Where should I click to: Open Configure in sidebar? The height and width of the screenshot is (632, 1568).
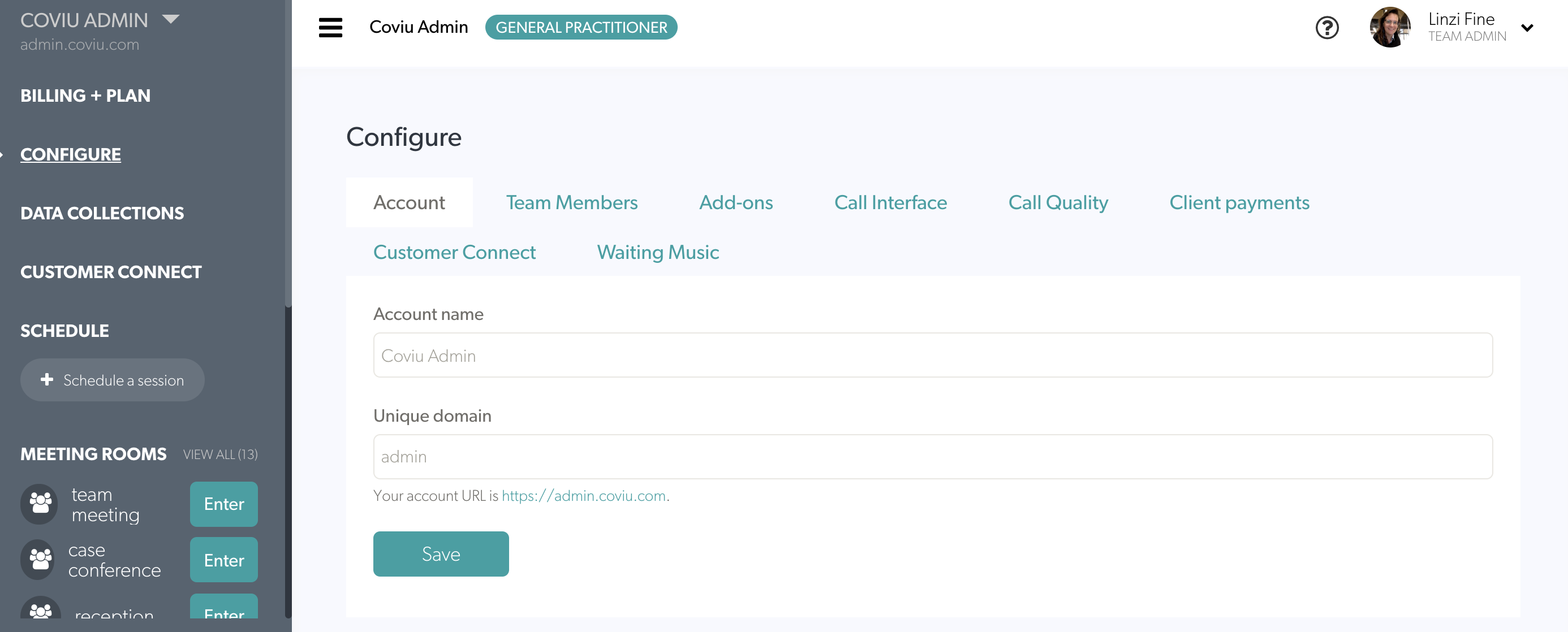pos(71,154)
